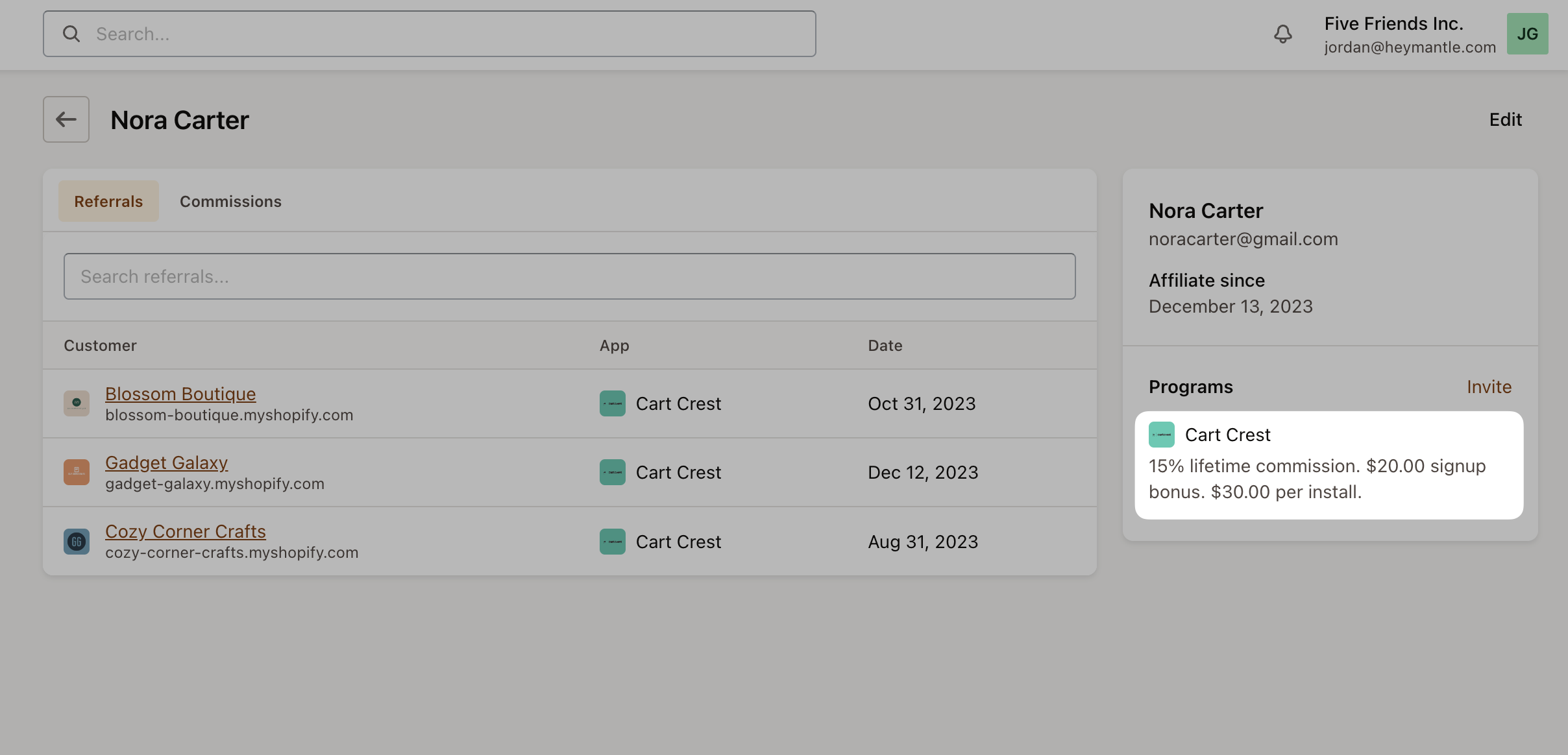Click the Search referrals input field

[x=569, y=276]
